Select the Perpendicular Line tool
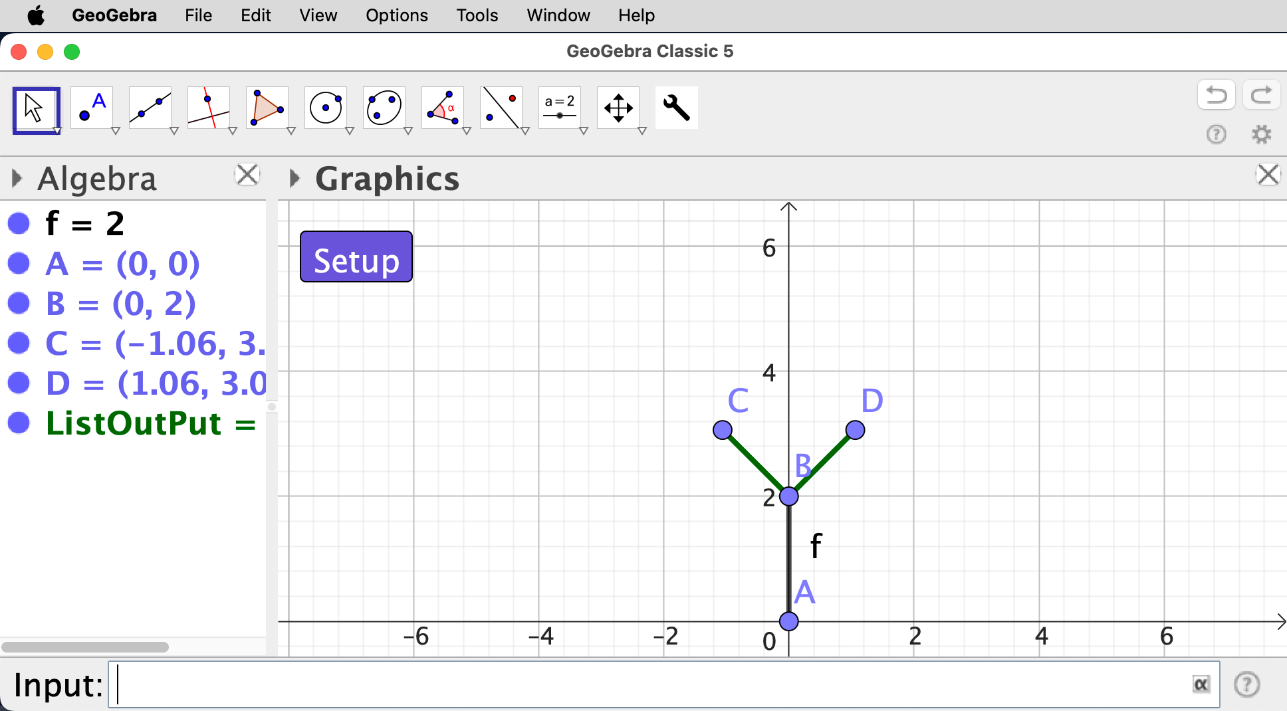Viewport: 1287px width, 711px height. tap(208, 108)
